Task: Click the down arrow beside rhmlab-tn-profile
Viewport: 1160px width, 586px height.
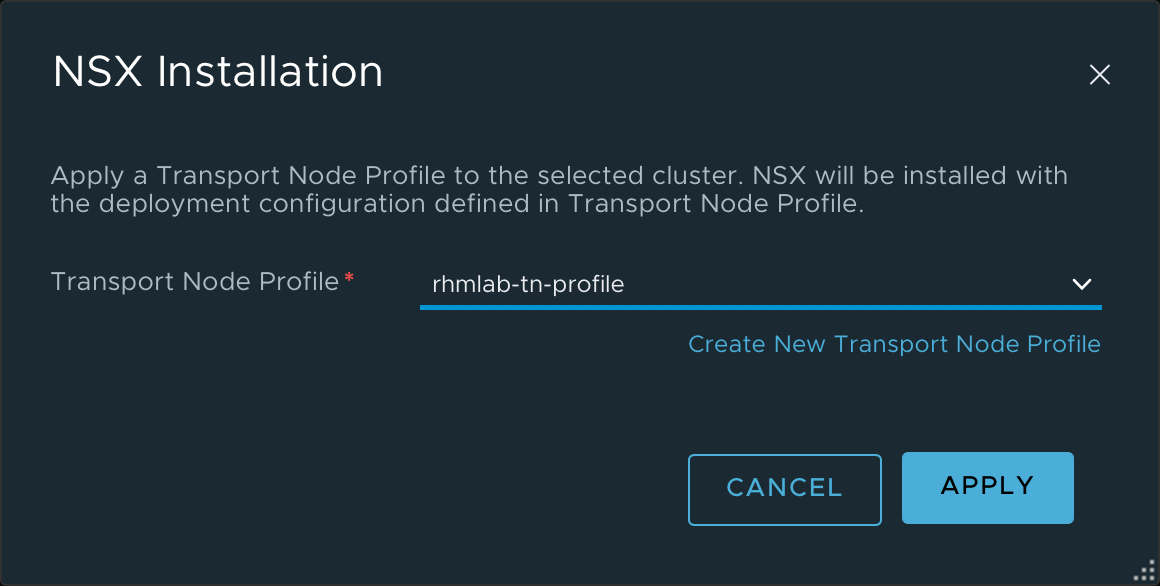Action: [x=1082, y=284]
